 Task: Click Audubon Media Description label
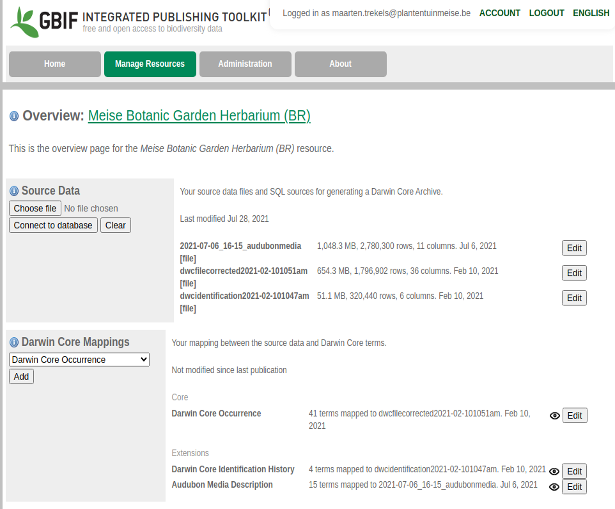pyautogui.click(x=222, y=485)
